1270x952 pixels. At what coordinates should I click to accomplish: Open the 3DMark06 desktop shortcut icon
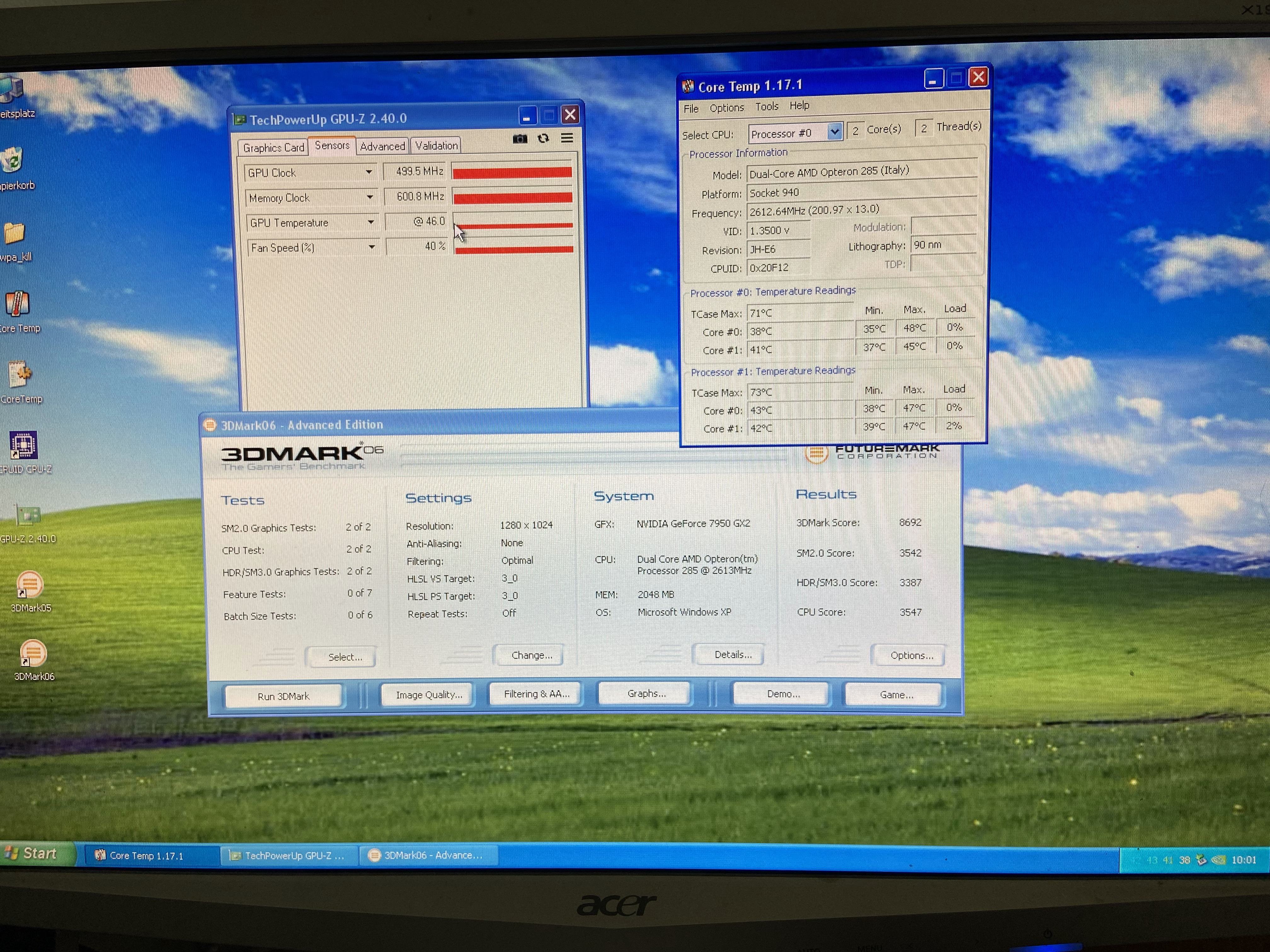point(33,654)
